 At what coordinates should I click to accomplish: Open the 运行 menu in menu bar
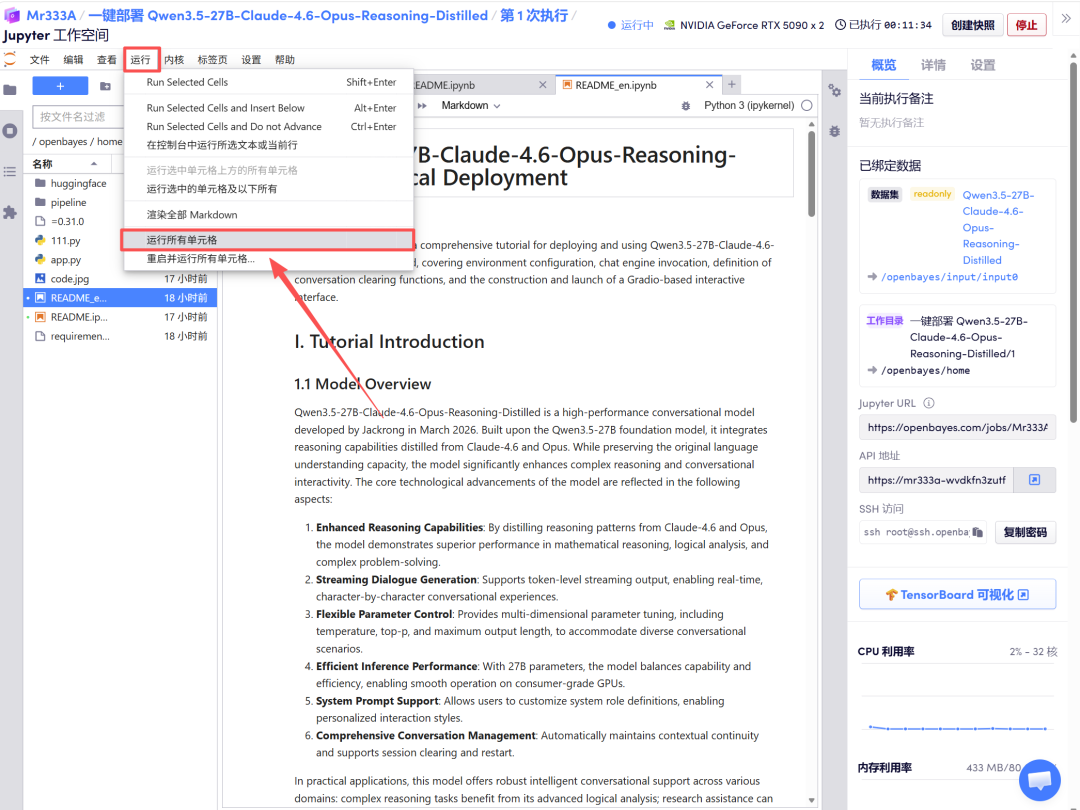(141, 60)
